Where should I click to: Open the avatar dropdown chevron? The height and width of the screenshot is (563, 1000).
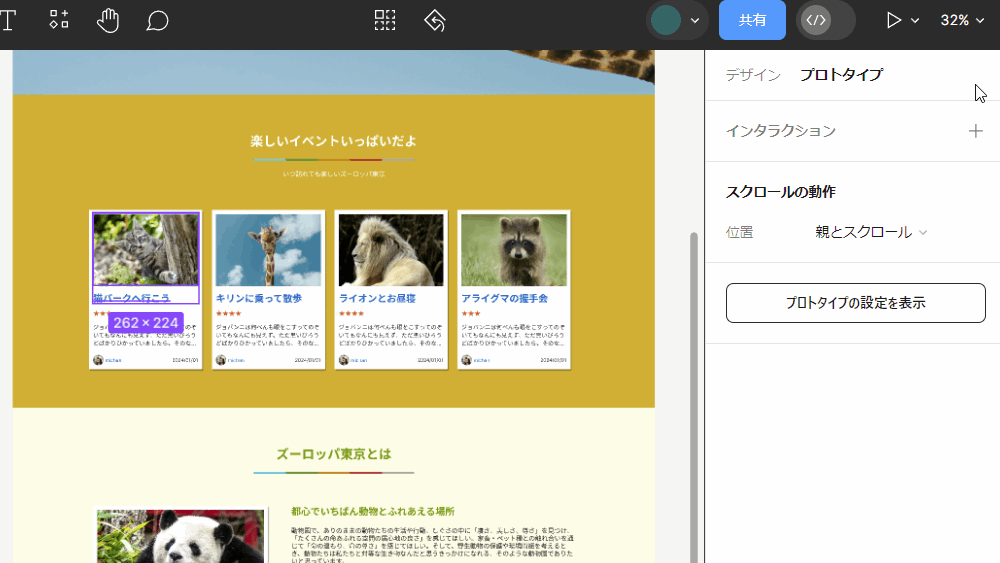point(695,20)
